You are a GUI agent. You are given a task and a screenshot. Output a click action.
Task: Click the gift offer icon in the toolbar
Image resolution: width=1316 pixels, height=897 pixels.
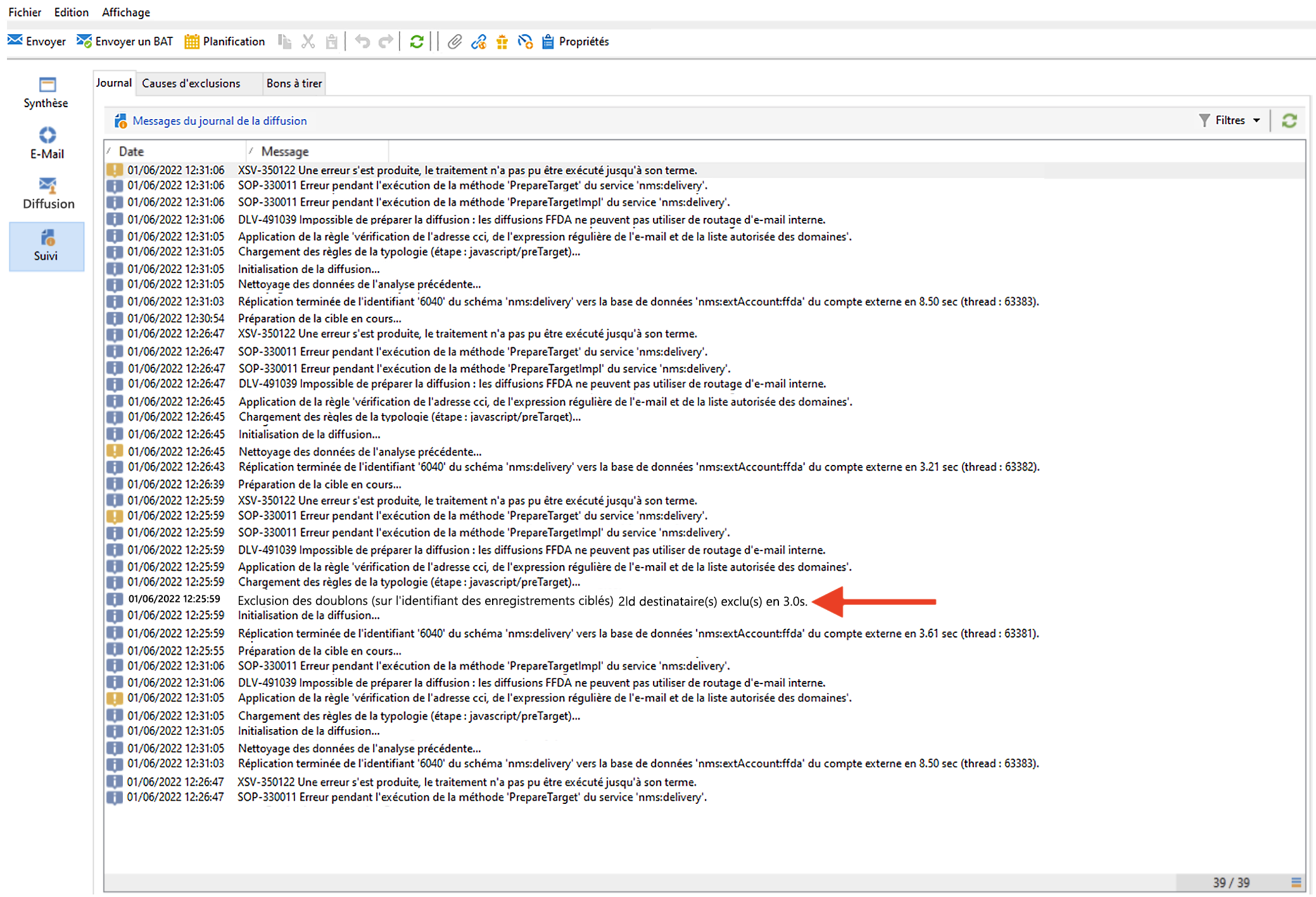pos(502,42)
